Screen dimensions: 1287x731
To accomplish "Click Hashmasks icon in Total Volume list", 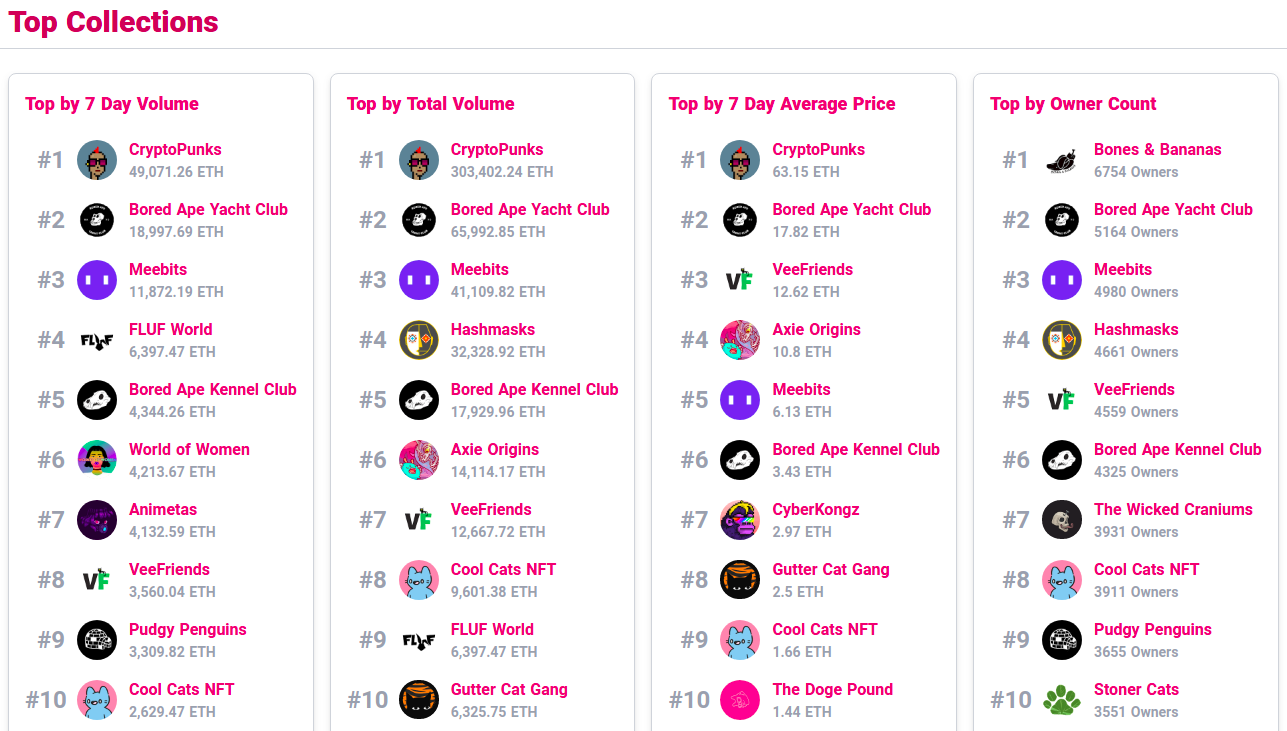I will click(x=419, y=340).
